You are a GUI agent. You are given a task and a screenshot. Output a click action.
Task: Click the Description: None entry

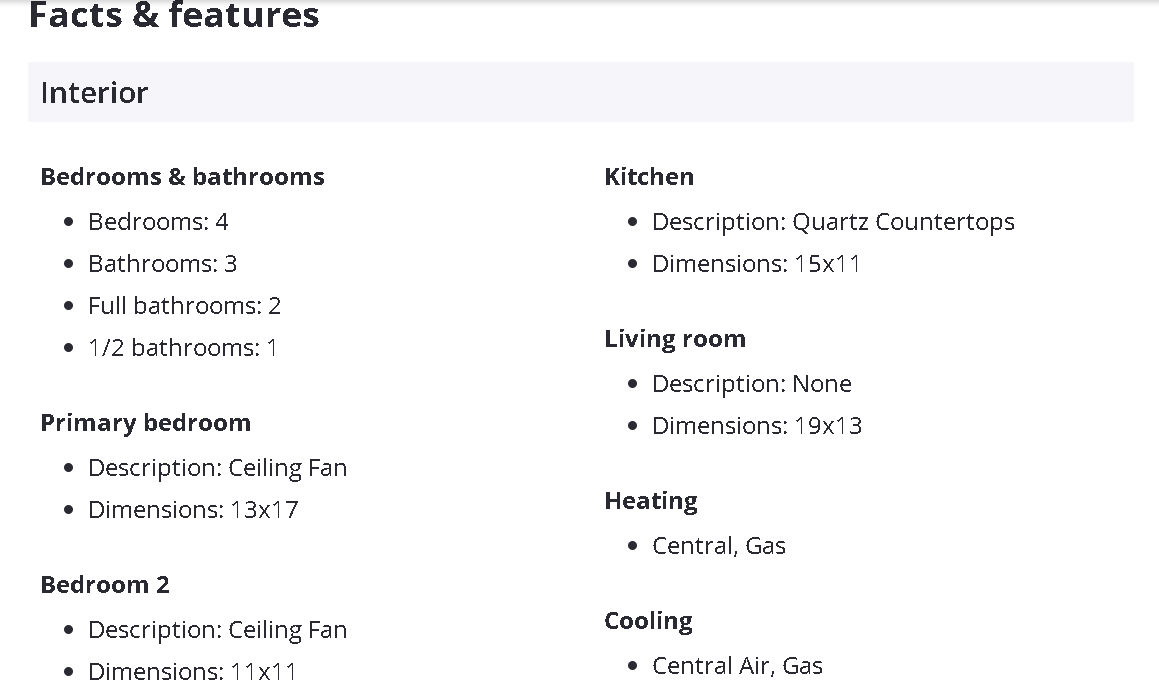pyautogui.click(x=751, y=384)
